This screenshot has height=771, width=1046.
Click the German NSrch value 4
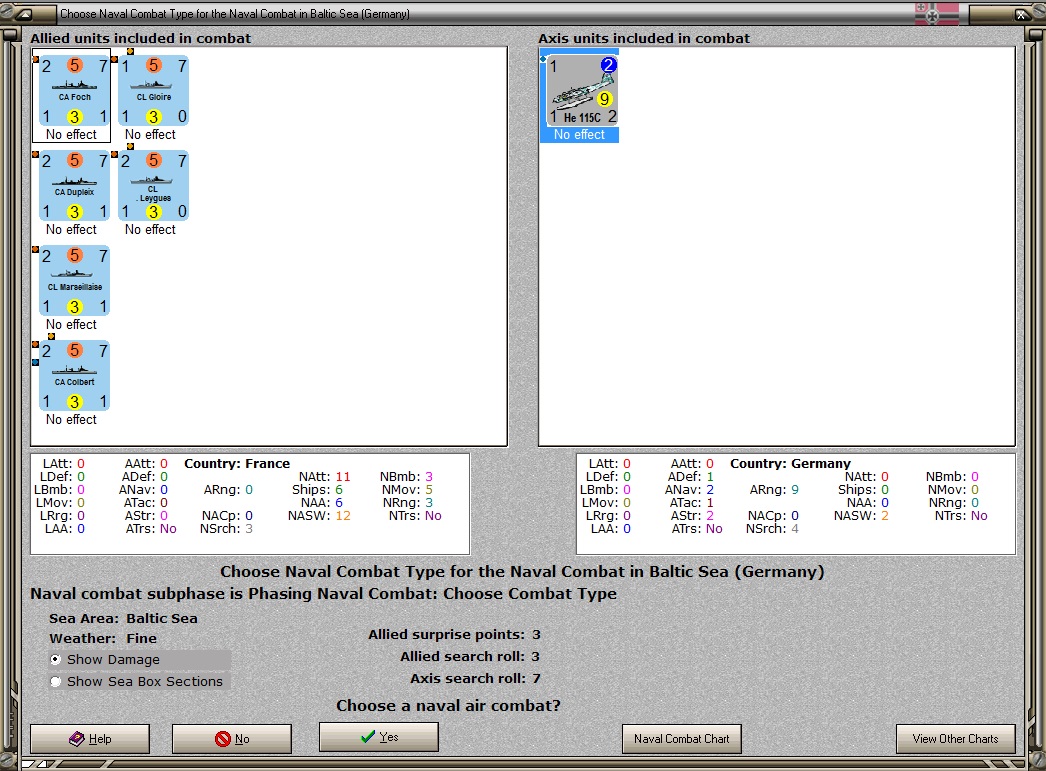(x=795, y=529)
